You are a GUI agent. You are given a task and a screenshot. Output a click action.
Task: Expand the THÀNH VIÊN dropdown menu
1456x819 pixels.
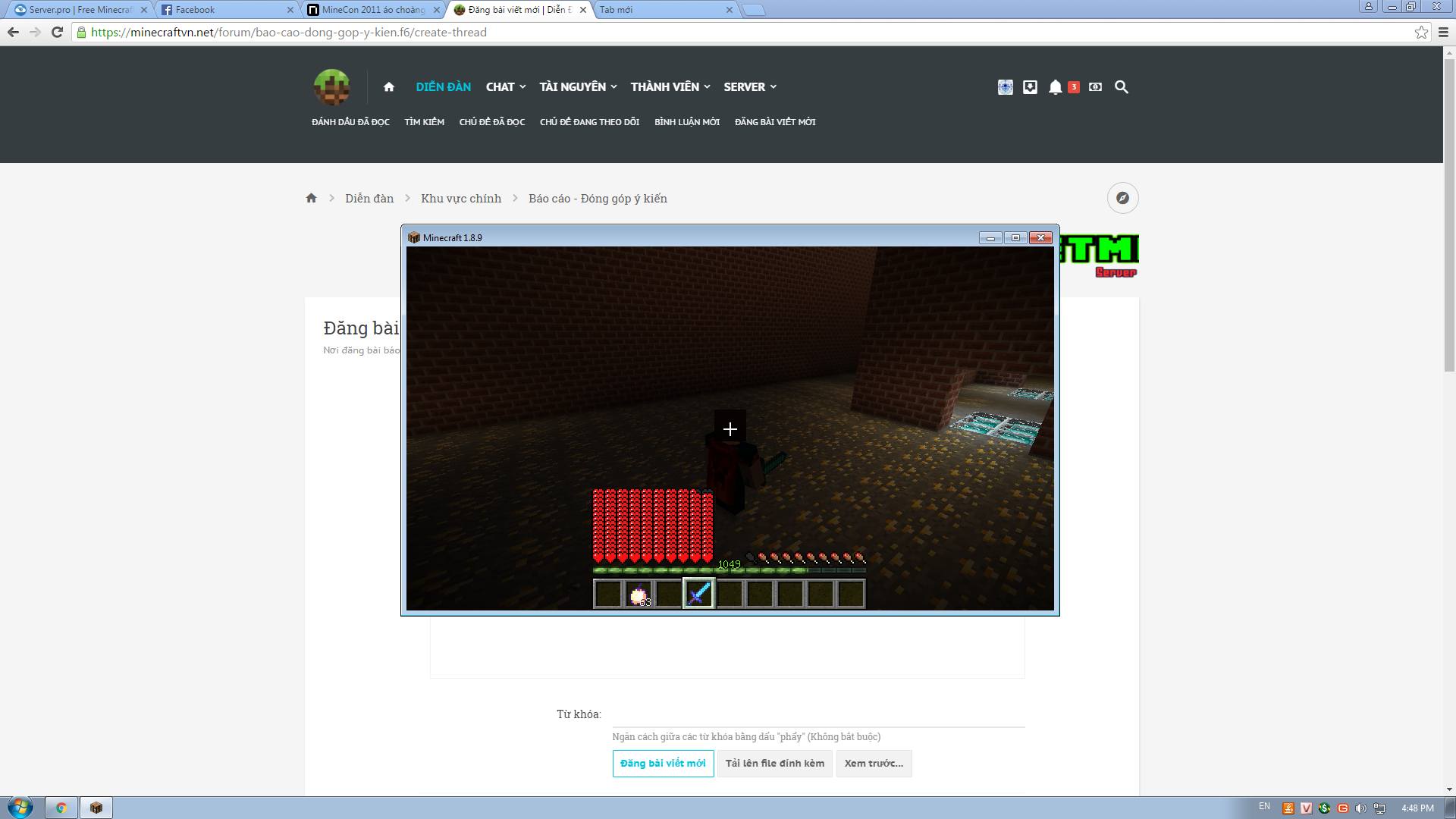[670, 87]
